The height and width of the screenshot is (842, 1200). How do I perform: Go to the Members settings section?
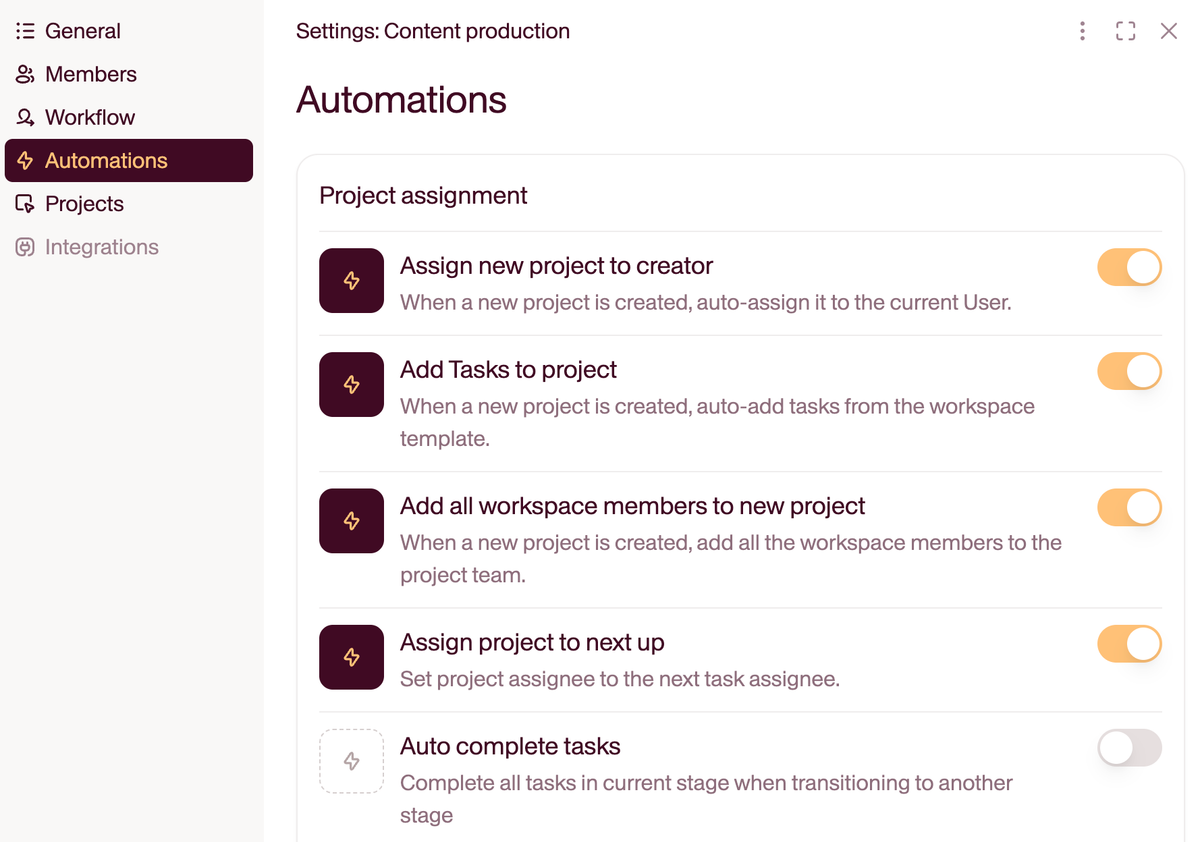(90, 74)
